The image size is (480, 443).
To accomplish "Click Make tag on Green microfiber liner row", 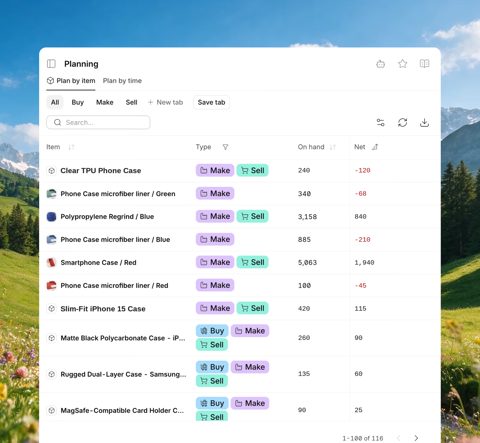I will [x=215, y=193].
